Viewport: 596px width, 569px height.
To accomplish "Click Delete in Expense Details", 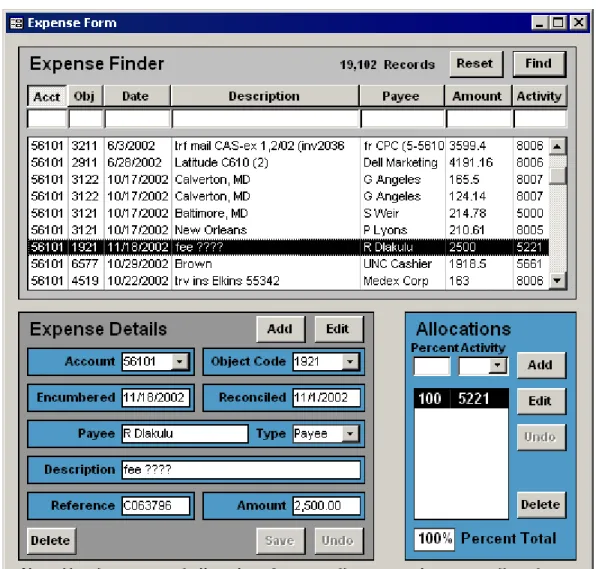I will [x=51, y=540].
